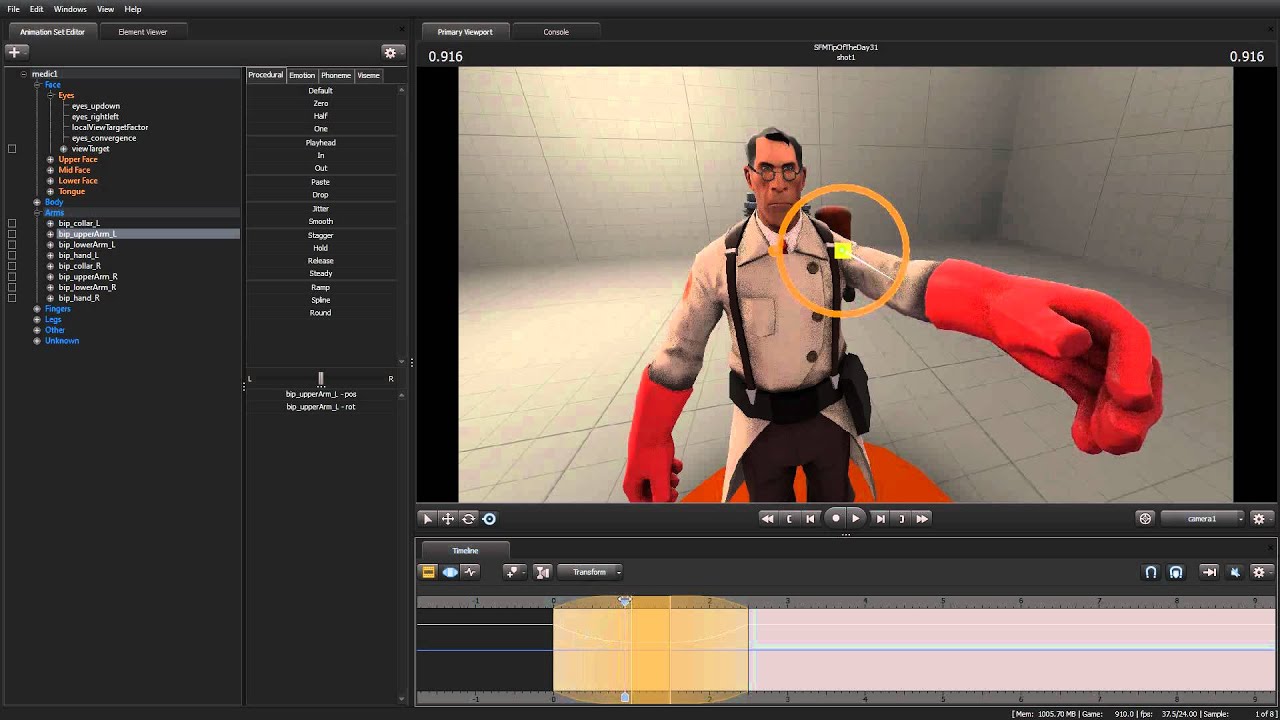Go to the previous frame

[810, 518]
